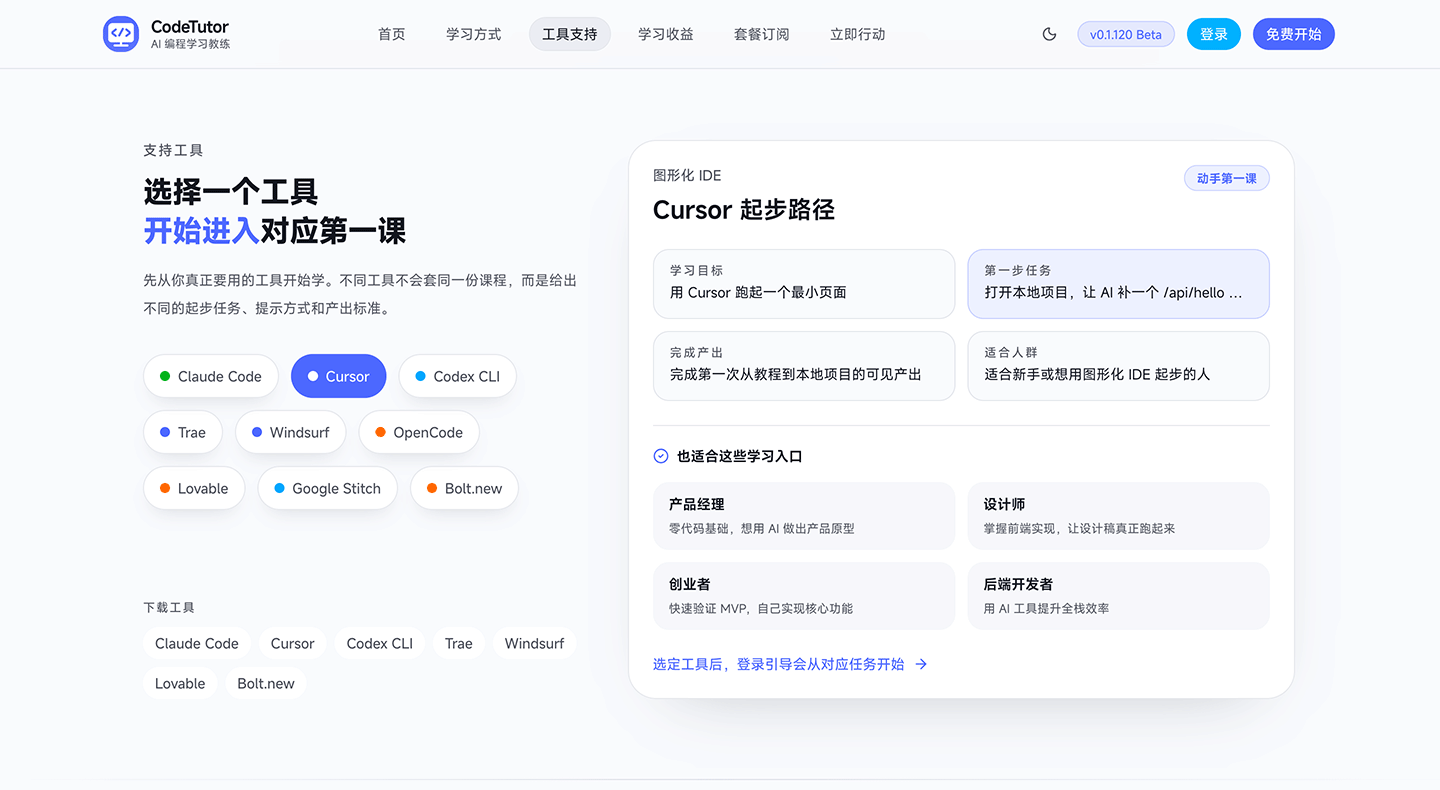This screenshot has height=790, width=1440.
Task: Open 学习方式 nav item
Action: [474, 34]
